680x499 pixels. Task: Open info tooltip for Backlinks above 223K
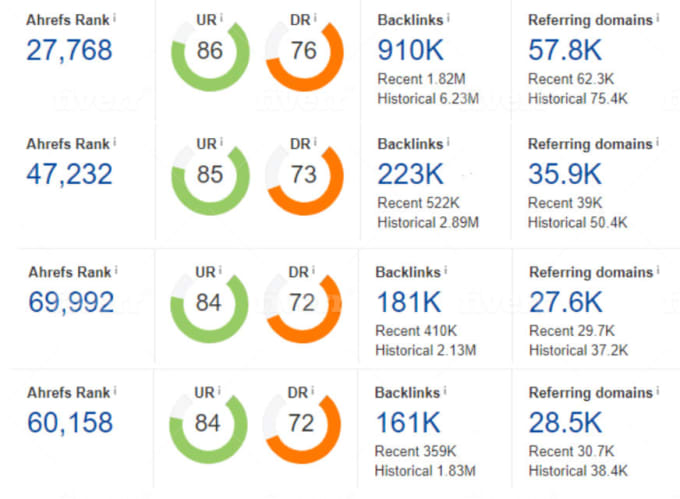click(x=447, y=143)
